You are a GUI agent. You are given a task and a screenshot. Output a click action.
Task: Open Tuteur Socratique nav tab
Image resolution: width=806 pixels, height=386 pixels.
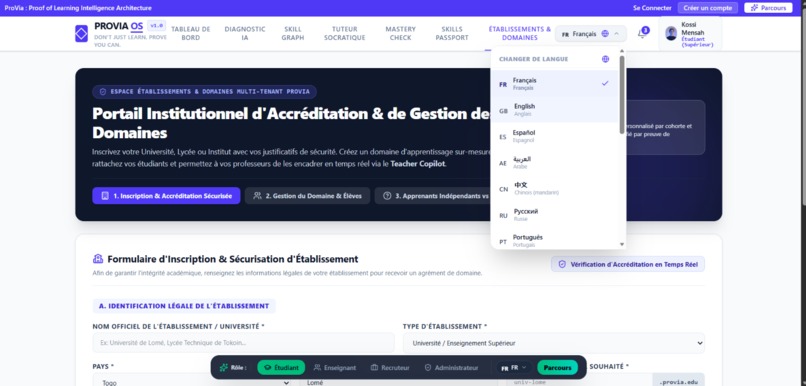click(344, 33)
